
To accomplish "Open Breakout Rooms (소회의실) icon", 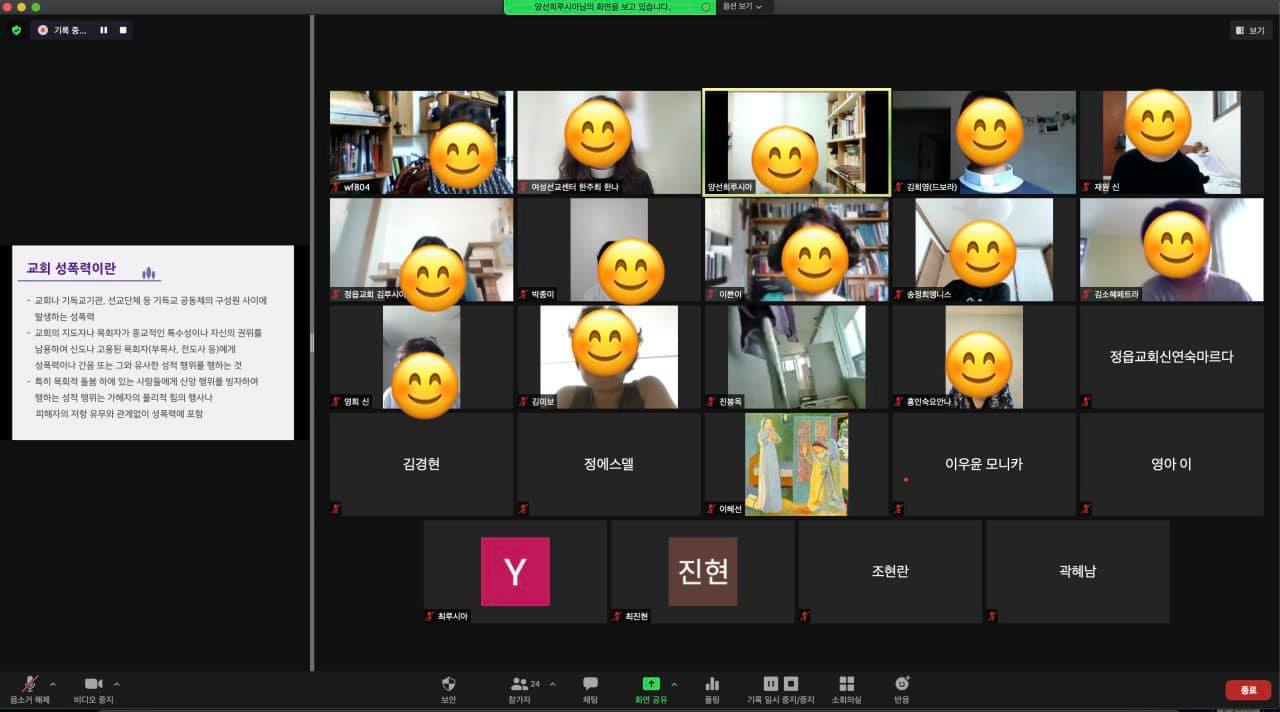I will click(x=846, y=685).
